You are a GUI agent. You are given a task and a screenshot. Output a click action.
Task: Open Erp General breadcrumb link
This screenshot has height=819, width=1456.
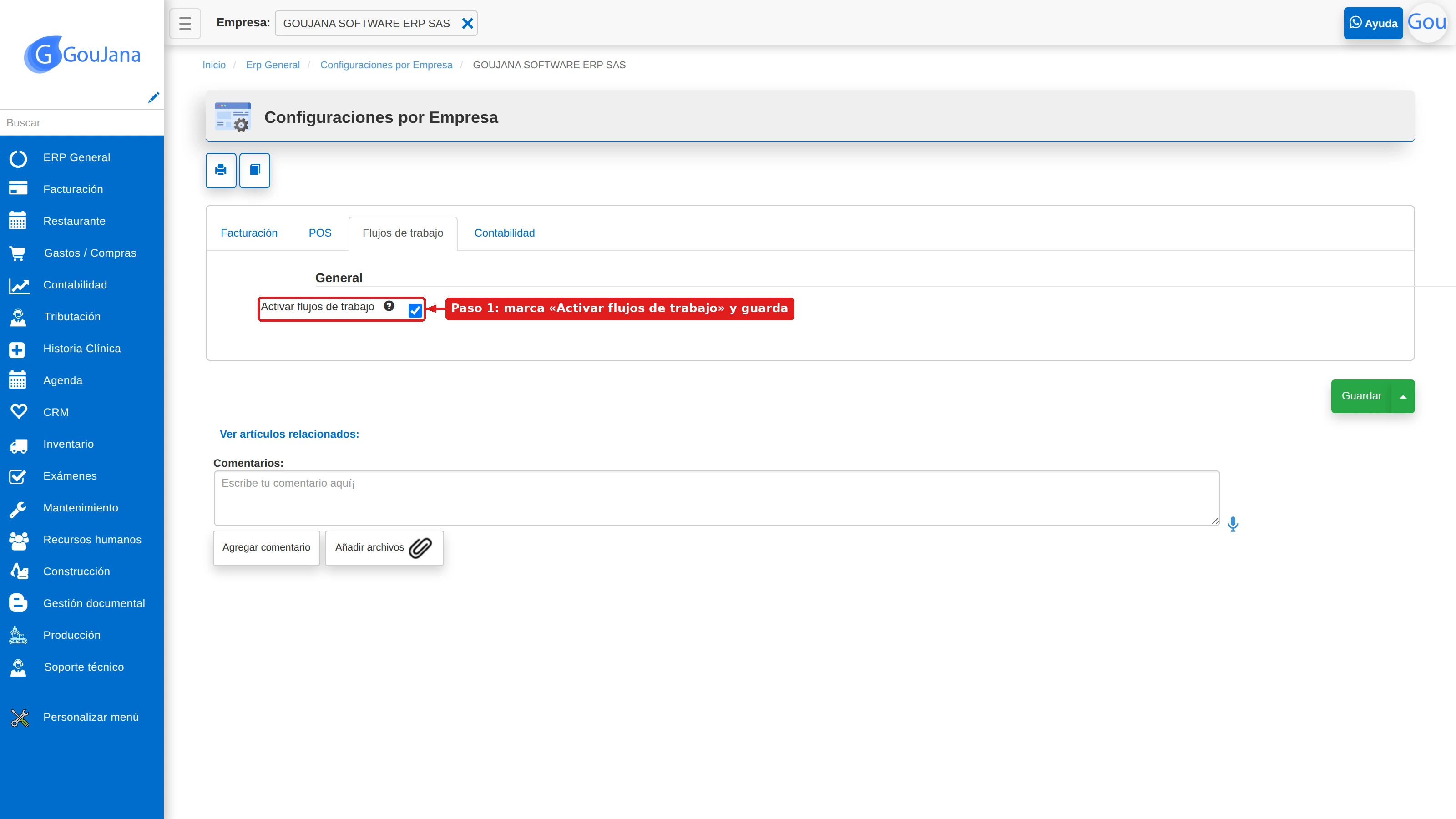[273, 65]
